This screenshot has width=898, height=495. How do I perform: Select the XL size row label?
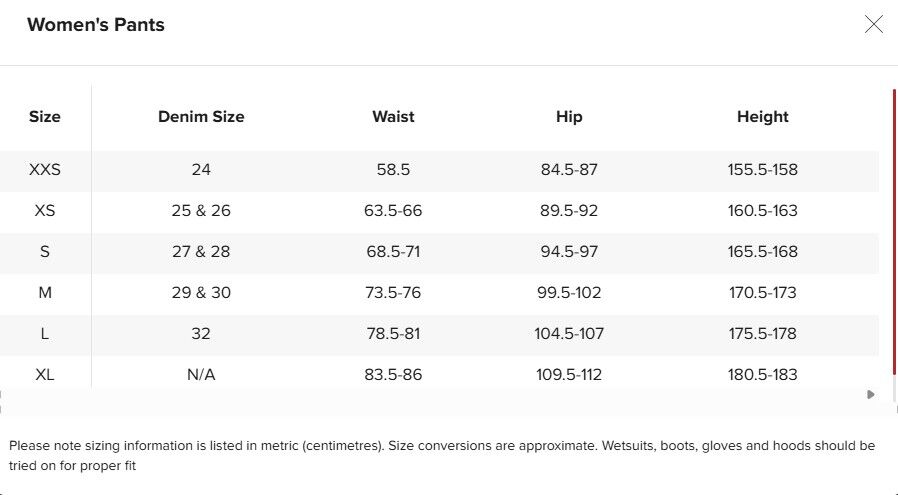point(45,375)
